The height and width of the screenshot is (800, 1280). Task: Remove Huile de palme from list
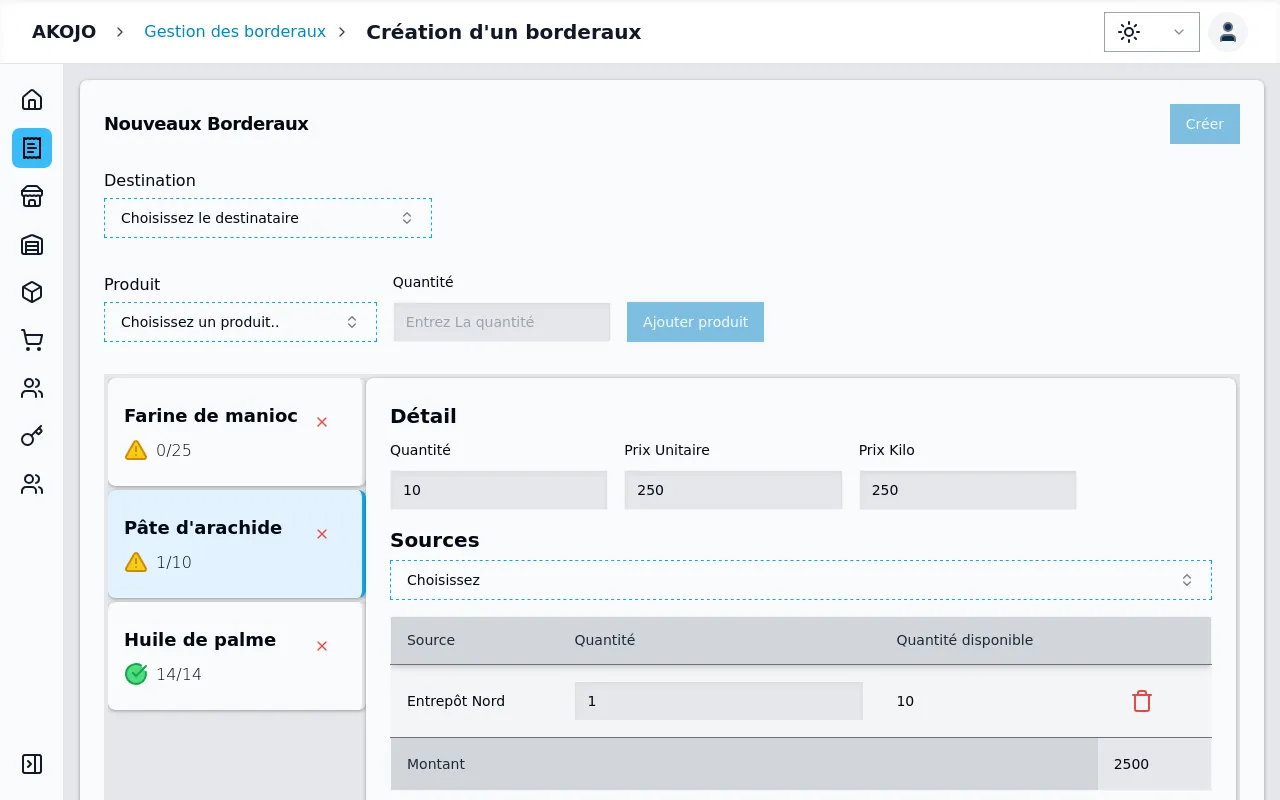tap(322, 646)
